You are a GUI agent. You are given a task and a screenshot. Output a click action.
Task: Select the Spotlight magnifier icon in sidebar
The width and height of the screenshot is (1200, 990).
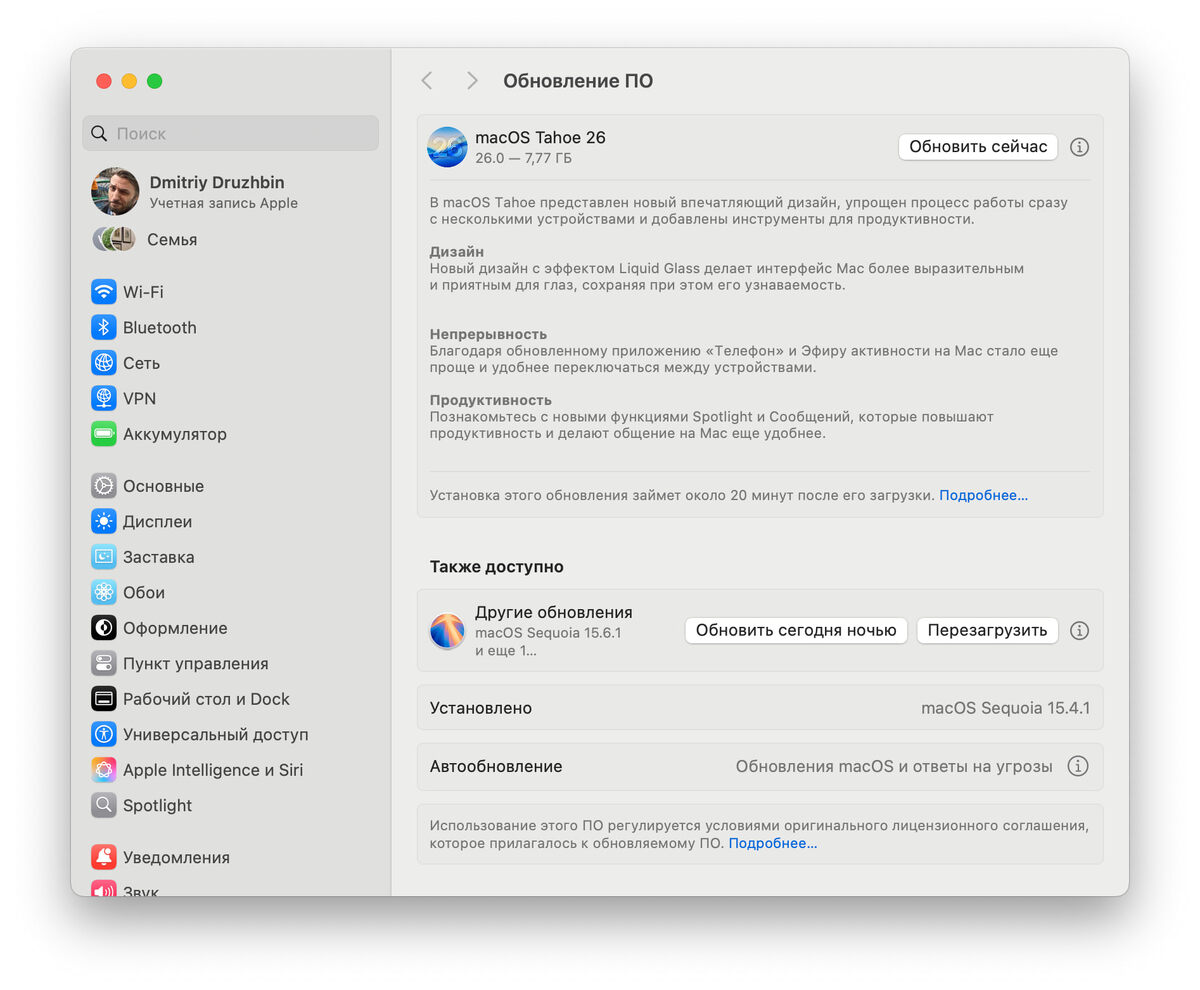(104, 806)
